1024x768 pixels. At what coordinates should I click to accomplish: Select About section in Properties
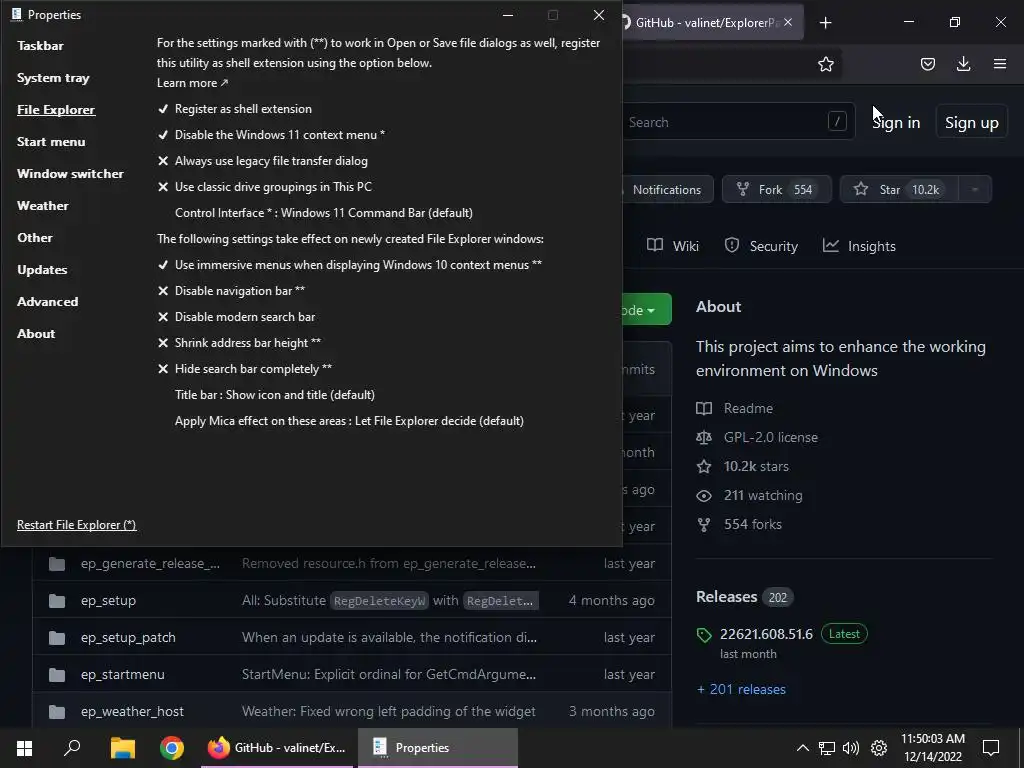coord(36,334)
